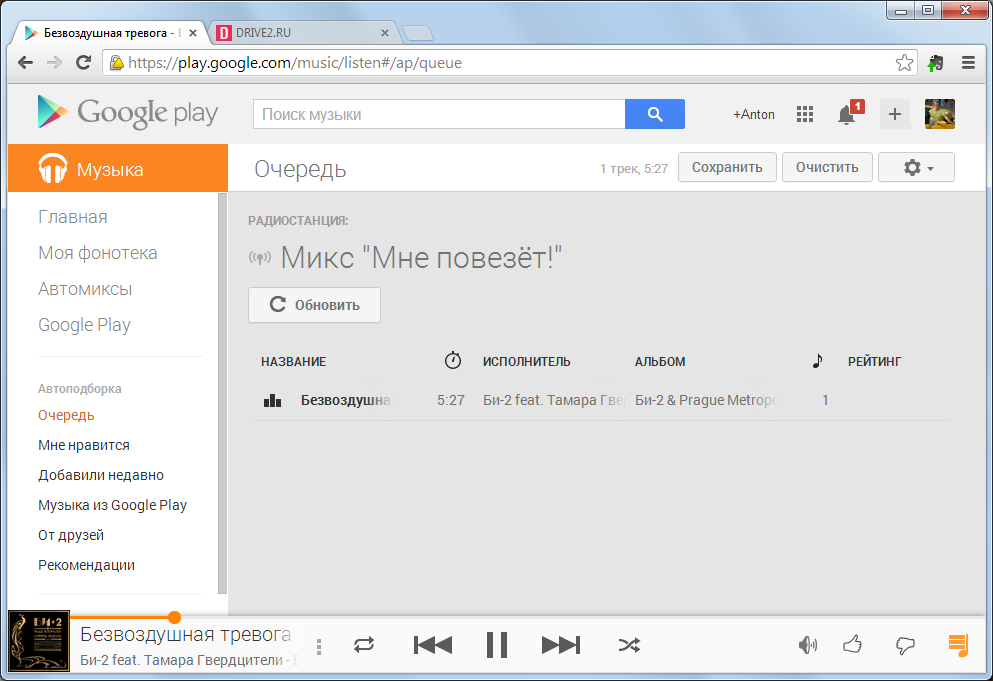Click the Сохранить button
The width and height of the screenshot is (993, 682).
pyautogui.click(x=727, y=167)
